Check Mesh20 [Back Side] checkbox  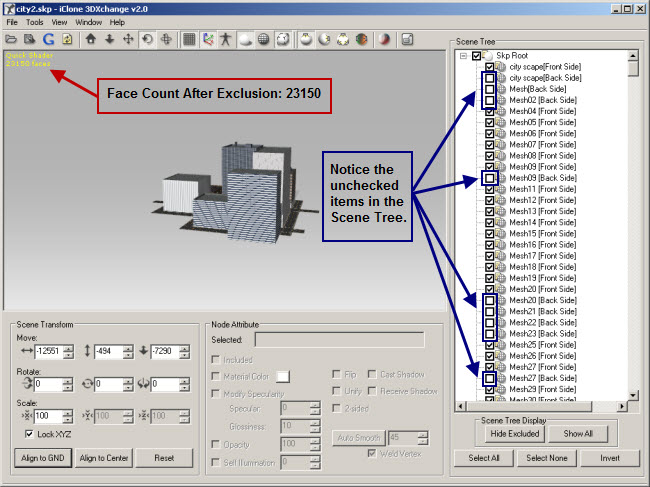pyautogui.click(x=490, y=300)
